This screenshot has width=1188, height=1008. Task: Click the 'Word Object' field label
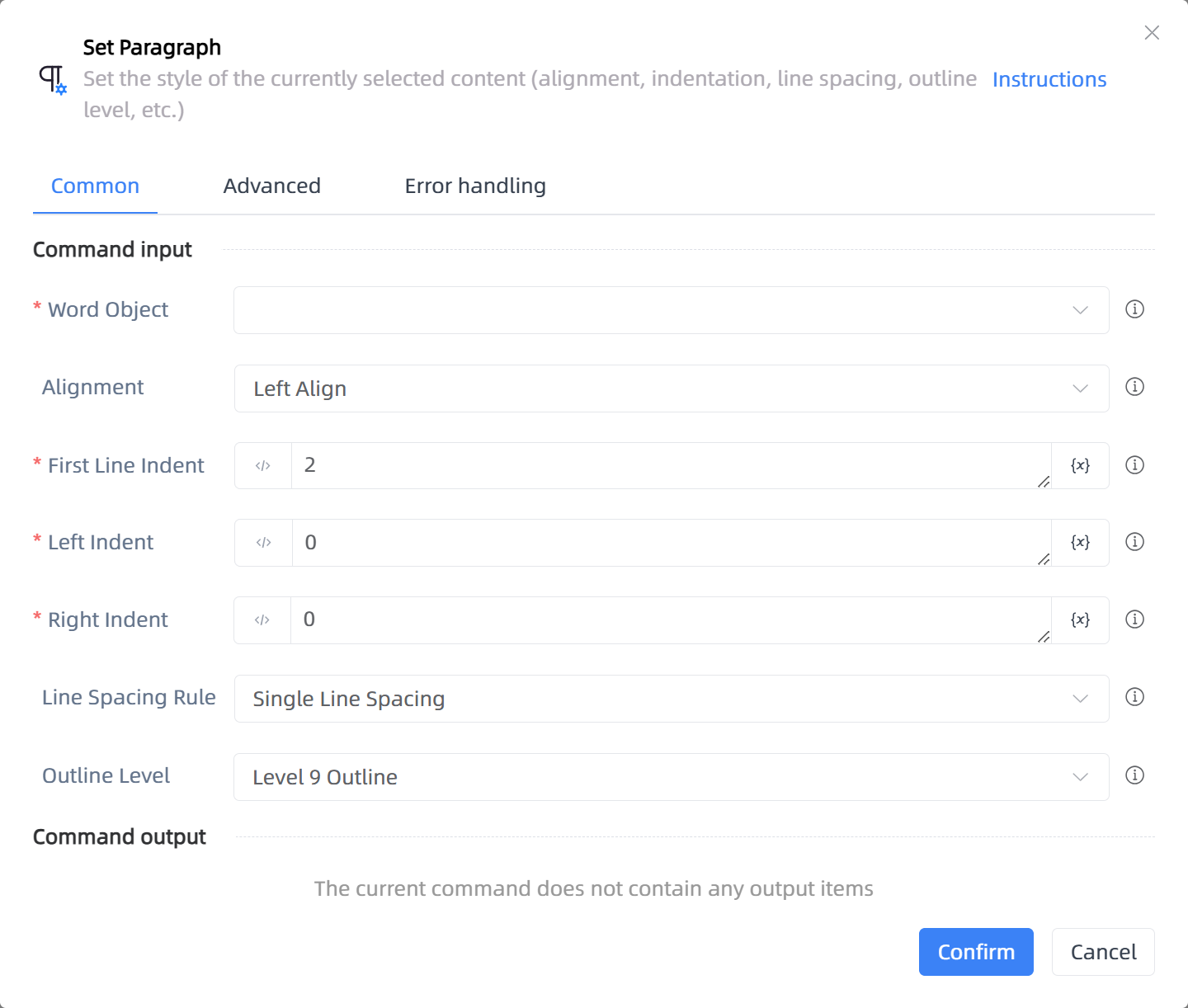pos(108,310)
